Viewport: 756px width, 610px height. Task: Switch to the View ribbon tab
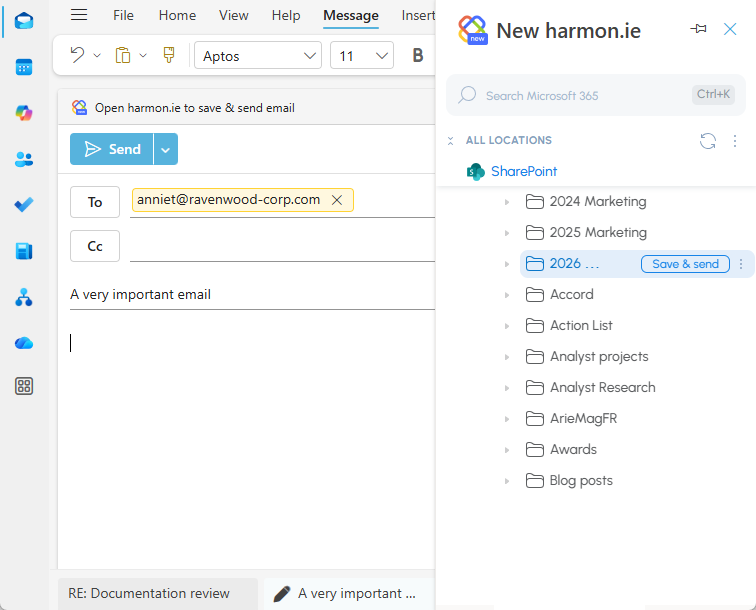tap(234, 15)
